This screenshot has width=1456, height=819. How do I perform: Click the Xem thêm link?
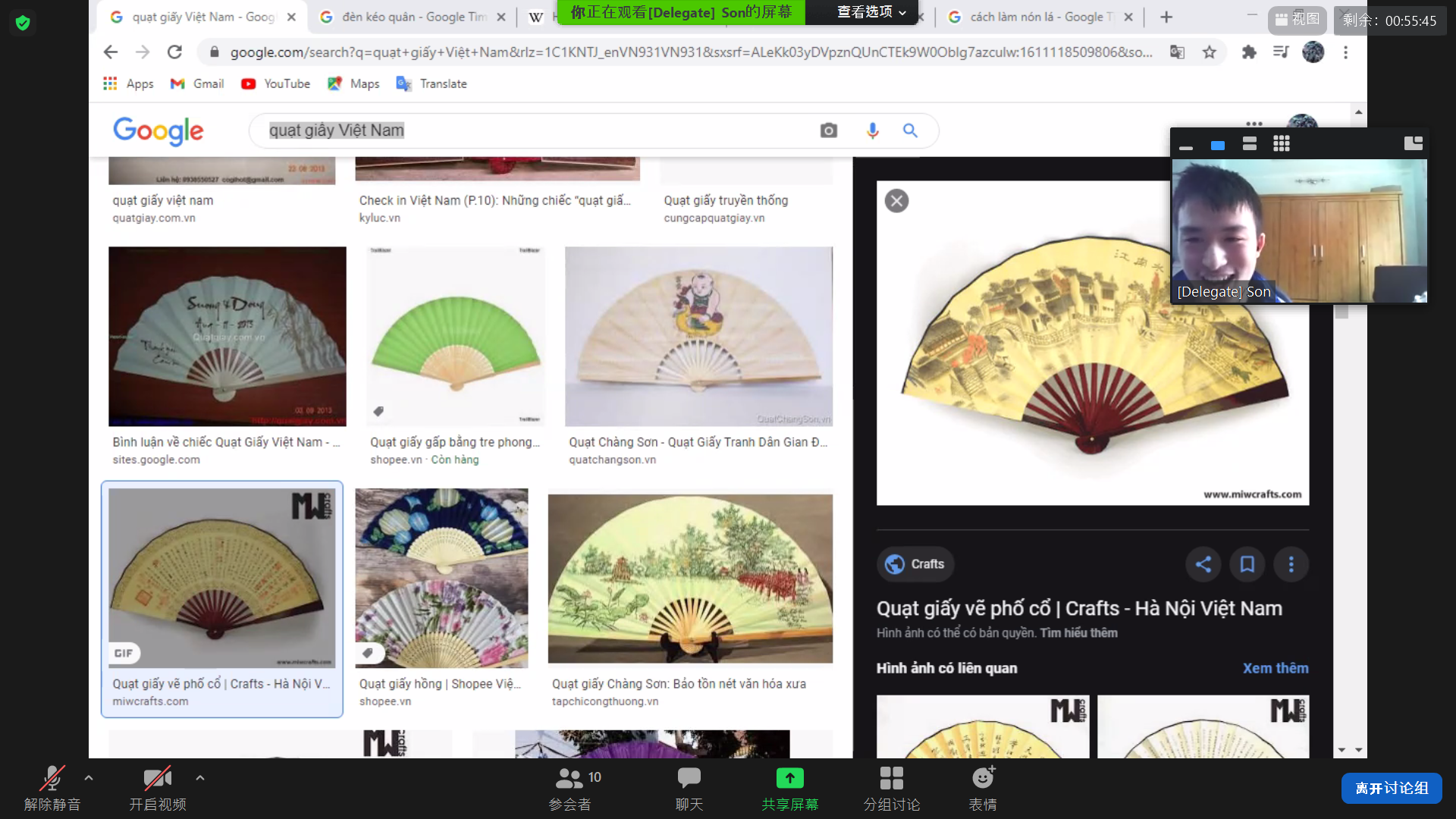point(1275,668)
